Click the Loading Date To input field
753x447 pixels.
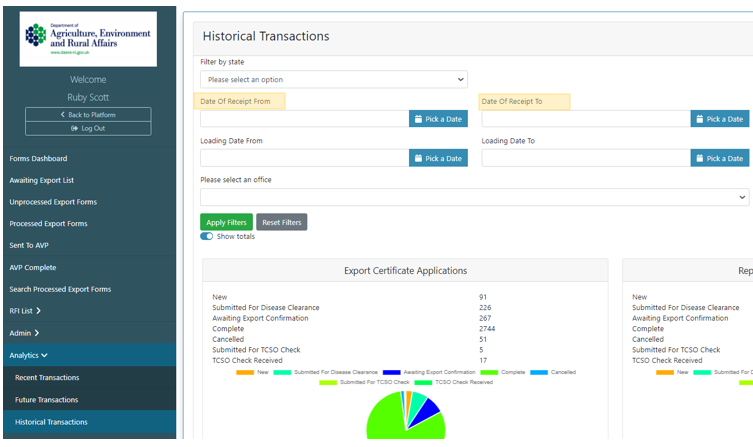pyautogui.click(x=586, y=158)
